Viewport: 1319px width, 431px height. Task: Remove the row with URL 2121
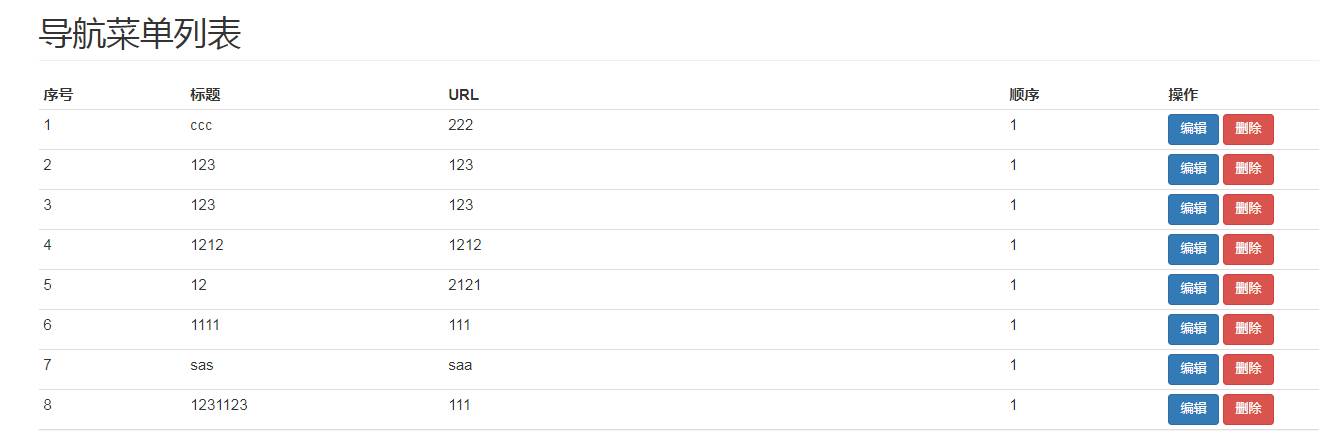[x=1247, y=289]
